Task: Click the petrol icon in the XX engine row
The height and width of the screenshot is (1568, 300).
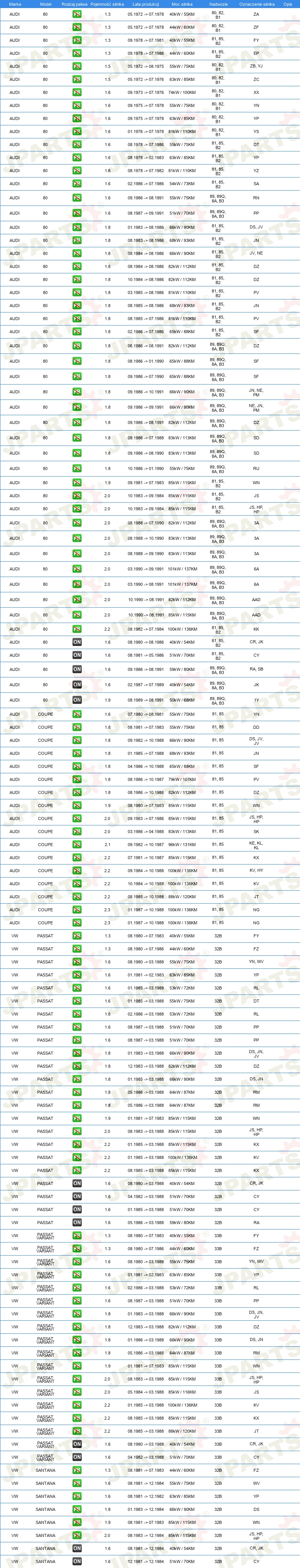Action: (77, 92)
